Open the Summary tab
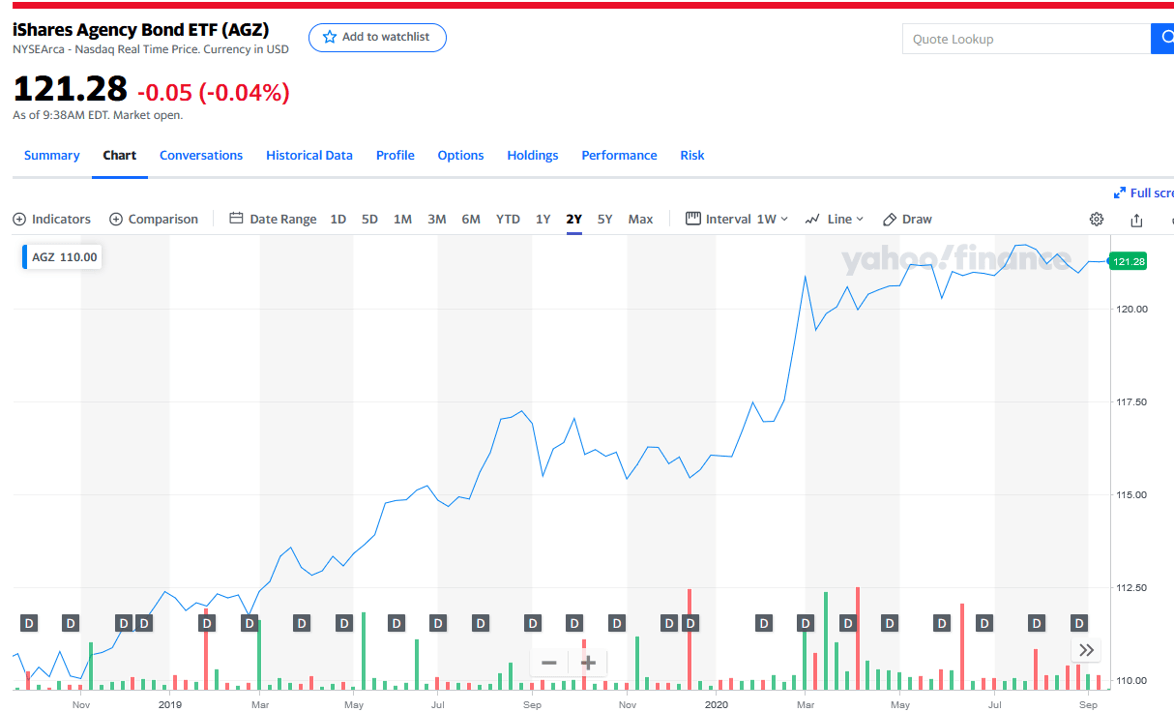 [x=52, y=155]
